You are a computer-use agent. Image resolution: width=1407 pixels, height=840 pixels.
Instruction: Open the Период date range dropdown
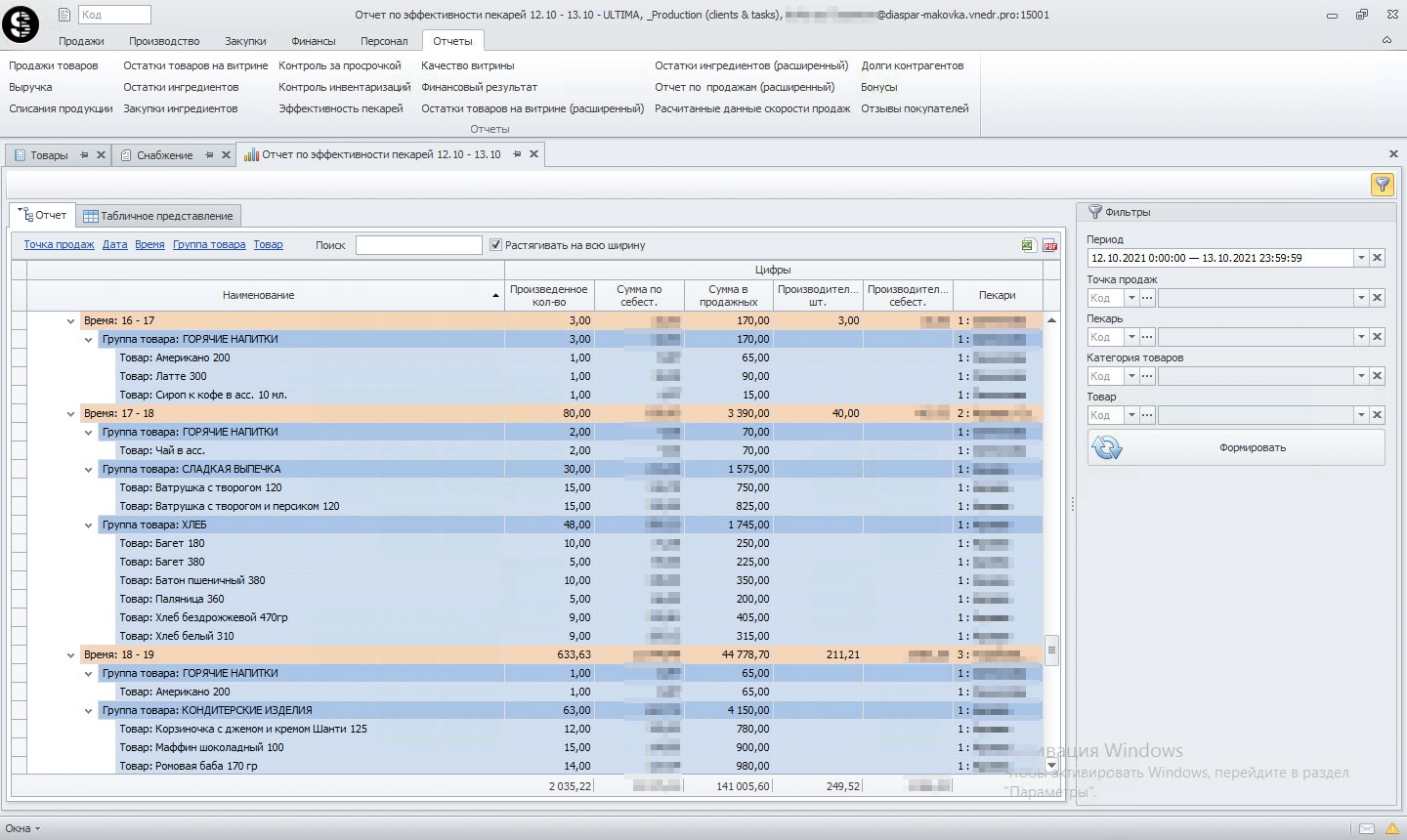click(1360, 258)
